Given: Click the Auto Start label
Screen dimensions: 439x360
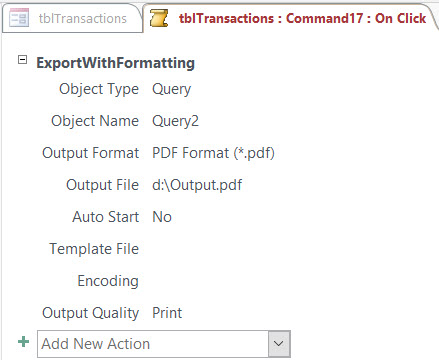Looking at the screenshot, I should [105, 217].
